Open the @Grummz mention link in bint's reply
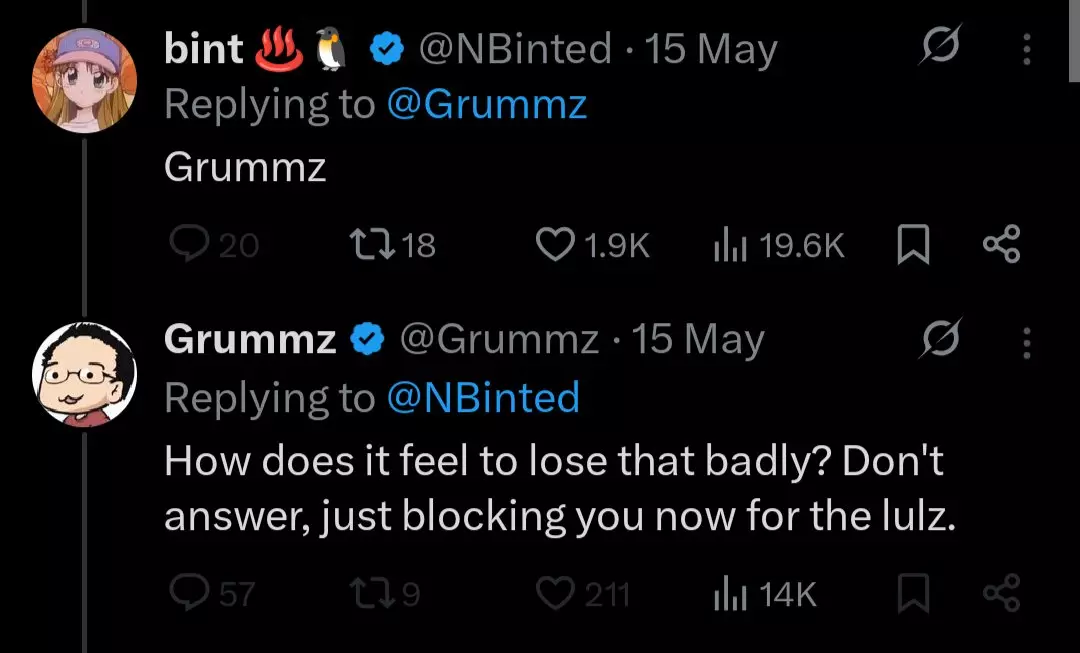 point(486,105)
